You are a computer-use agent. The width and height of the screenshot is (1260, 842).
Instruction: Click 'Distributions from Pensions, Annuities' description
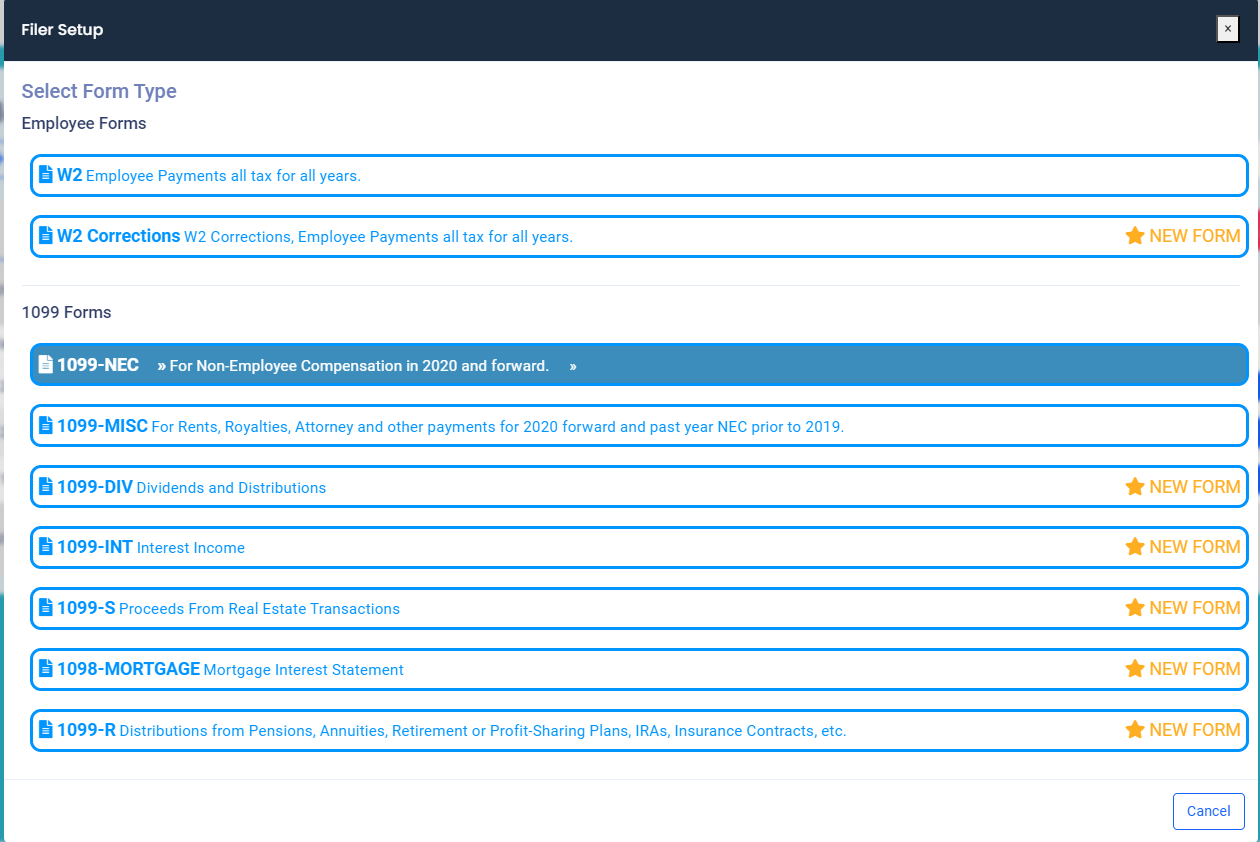483,731
